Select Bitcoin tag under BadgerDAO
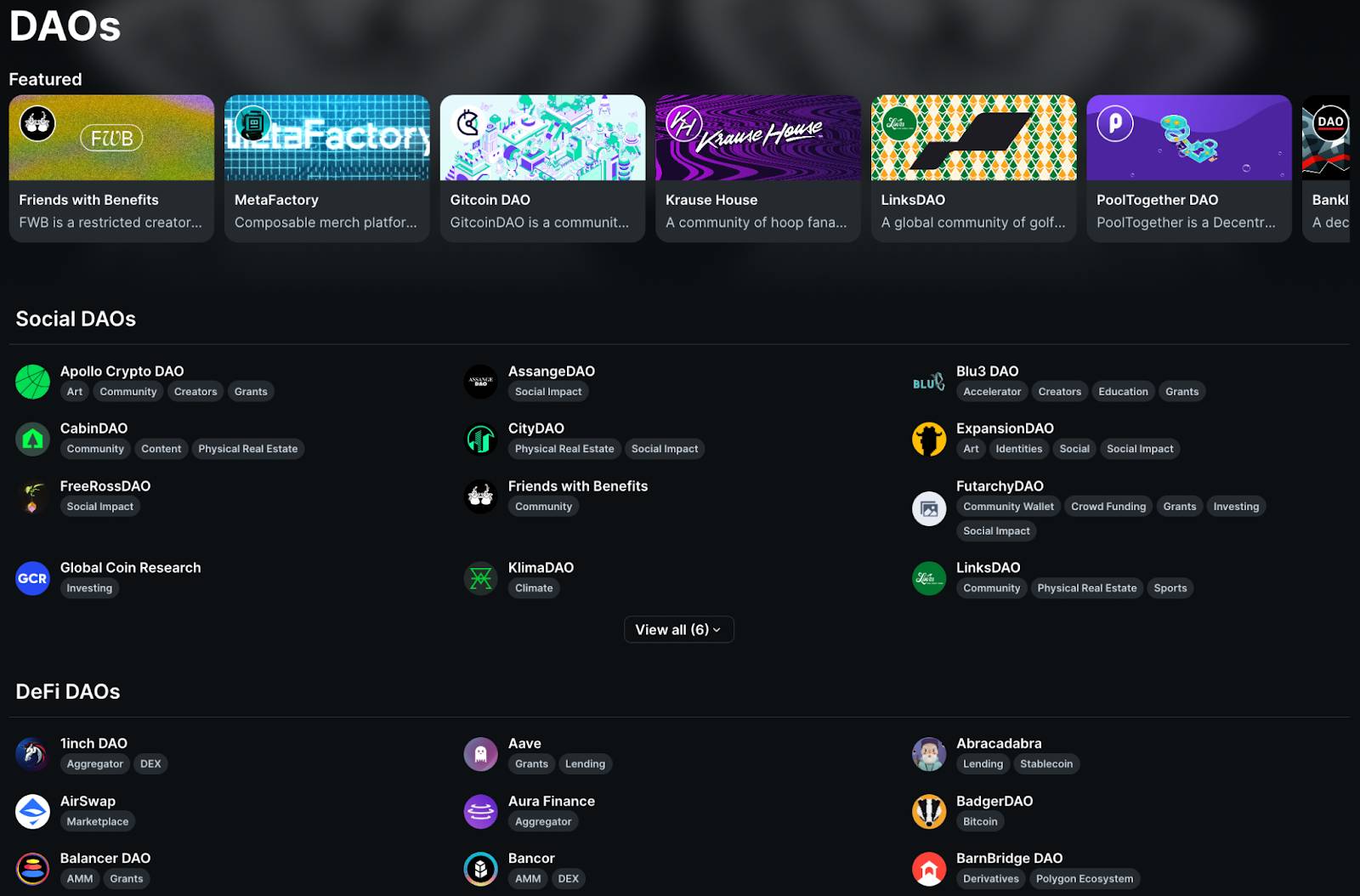Viewport: 1360px width, 896px height. (980, 821)
